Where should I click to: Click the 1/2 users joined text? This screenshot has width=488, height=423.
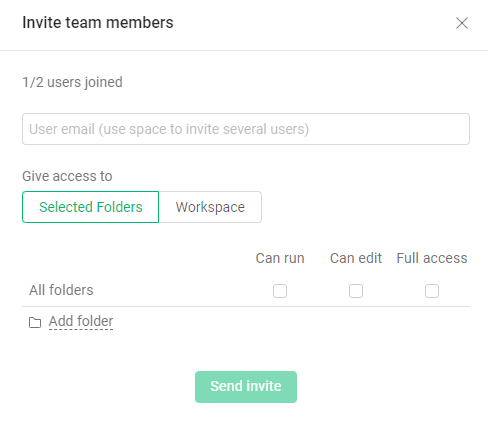coord(72,82)
